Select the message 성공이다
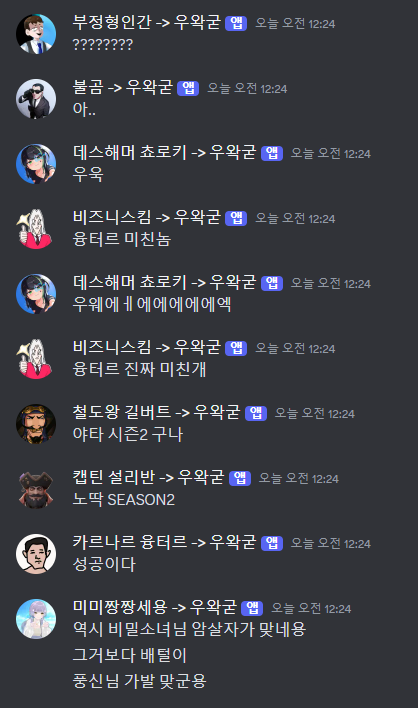Viewport: 418px width, 708px height. (x=104, y=564)
